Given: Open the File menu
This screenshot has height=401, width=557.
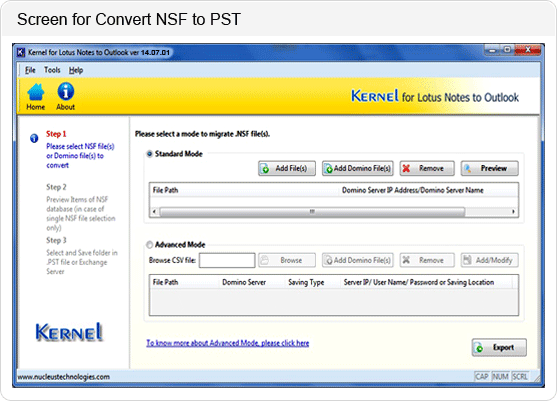Looking at the screenshot, I should (x=30, y=70).
